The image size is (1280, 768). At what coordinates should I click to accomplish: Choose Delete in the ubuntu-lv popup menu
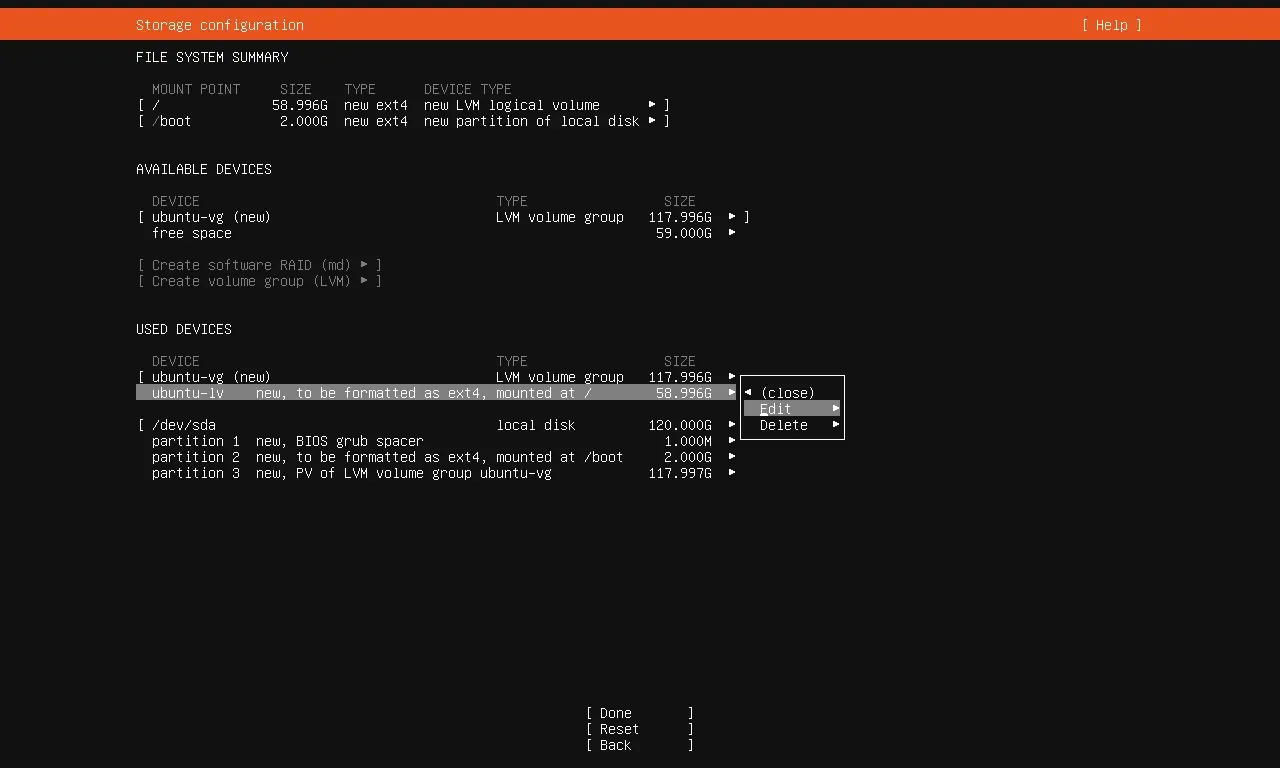coord(783,425)
